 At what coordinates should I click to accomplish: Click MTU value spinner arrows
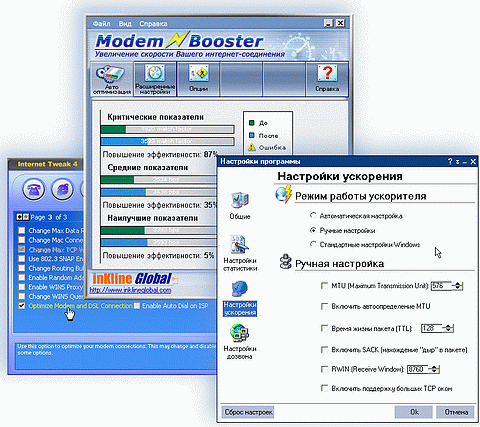click(x=458, y=286)
